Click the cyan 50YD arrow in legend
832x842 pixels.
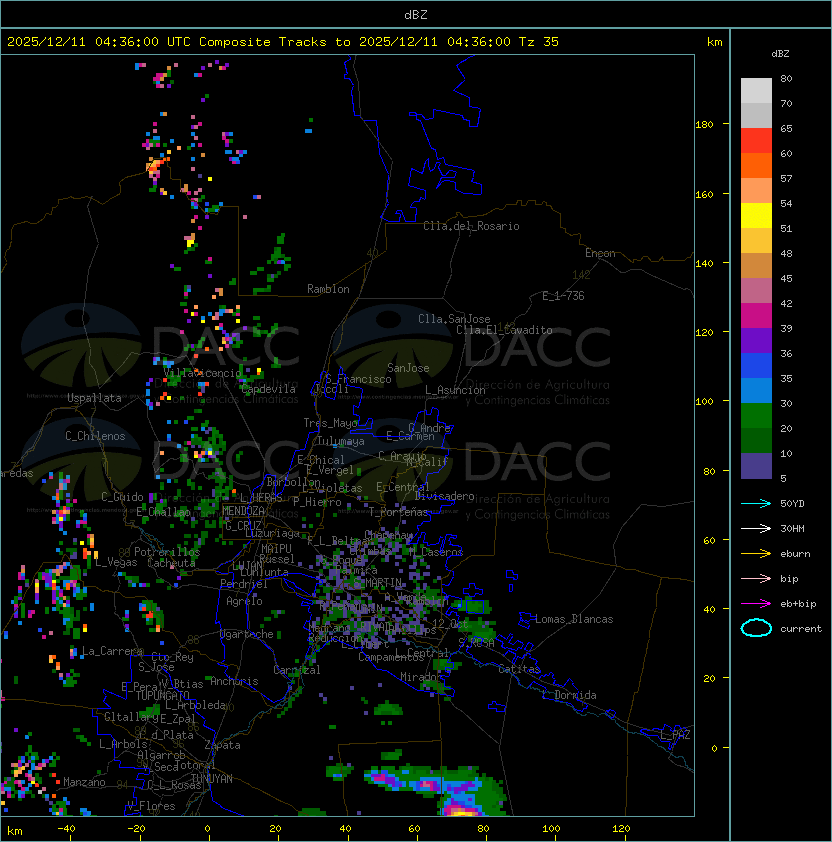(x=756, y=503)
